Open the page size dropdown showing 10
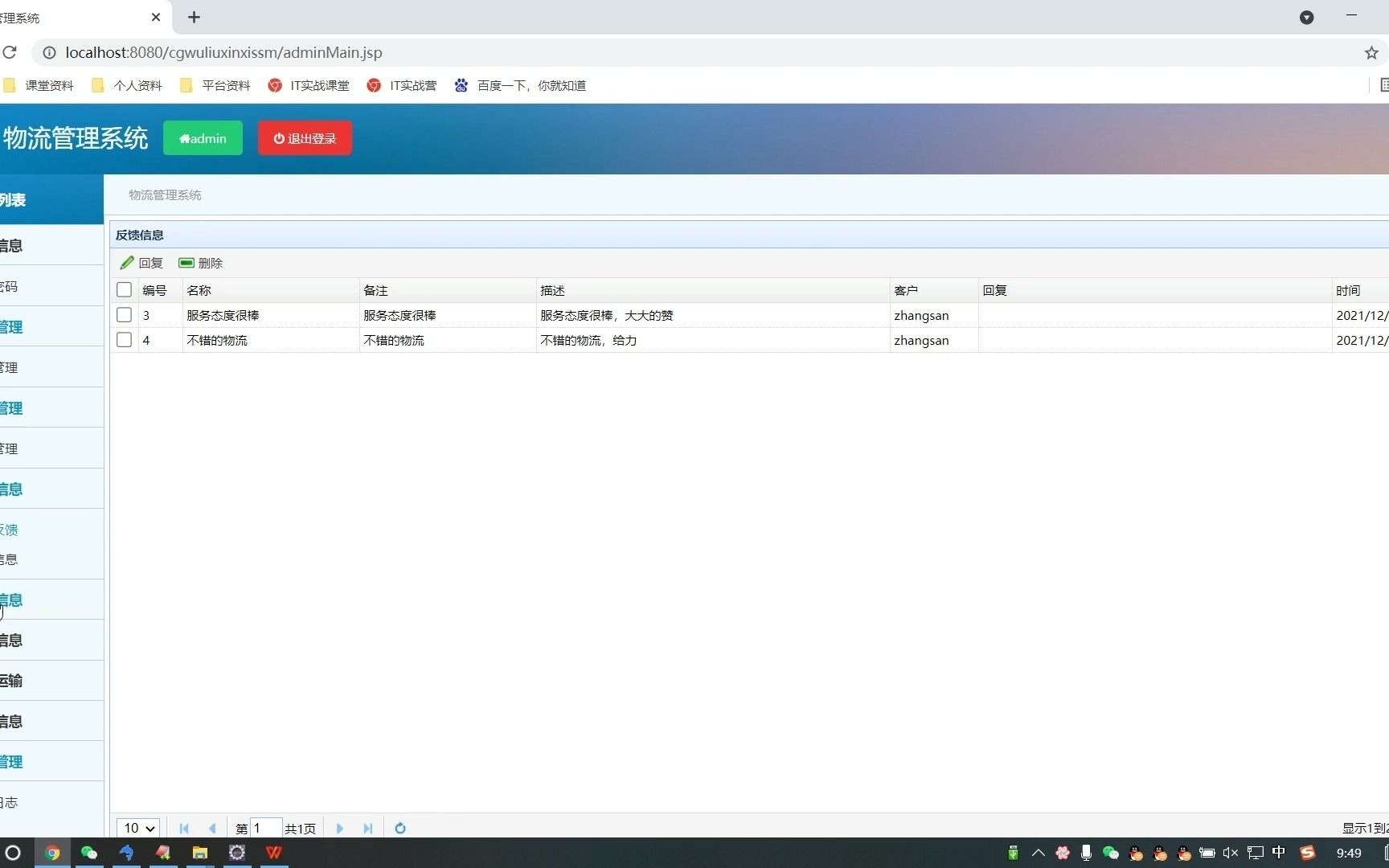This screenshot has height=868, width=1389. (x=138, y=828)
